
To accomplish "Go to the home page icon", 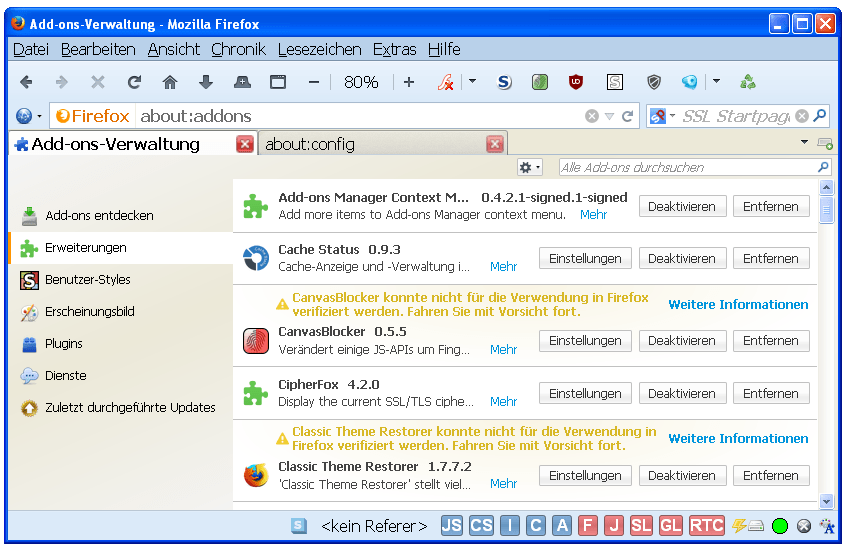I will [170, 82].
